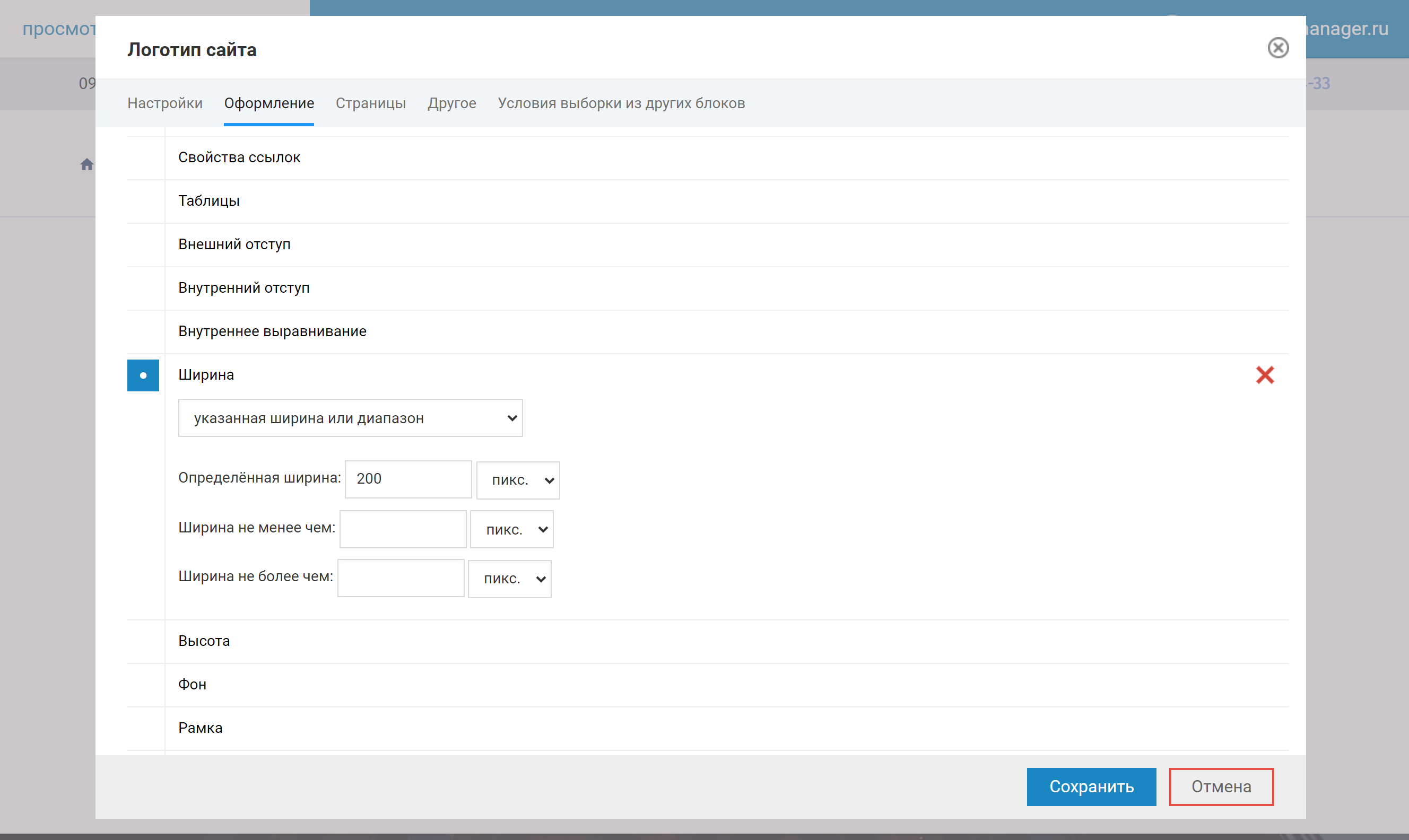The height and width of the screenshot is (840, 1409).
Task: Open the 'указанная ширина или диапазон' dropdown
Action: click(x=350, y=418)
